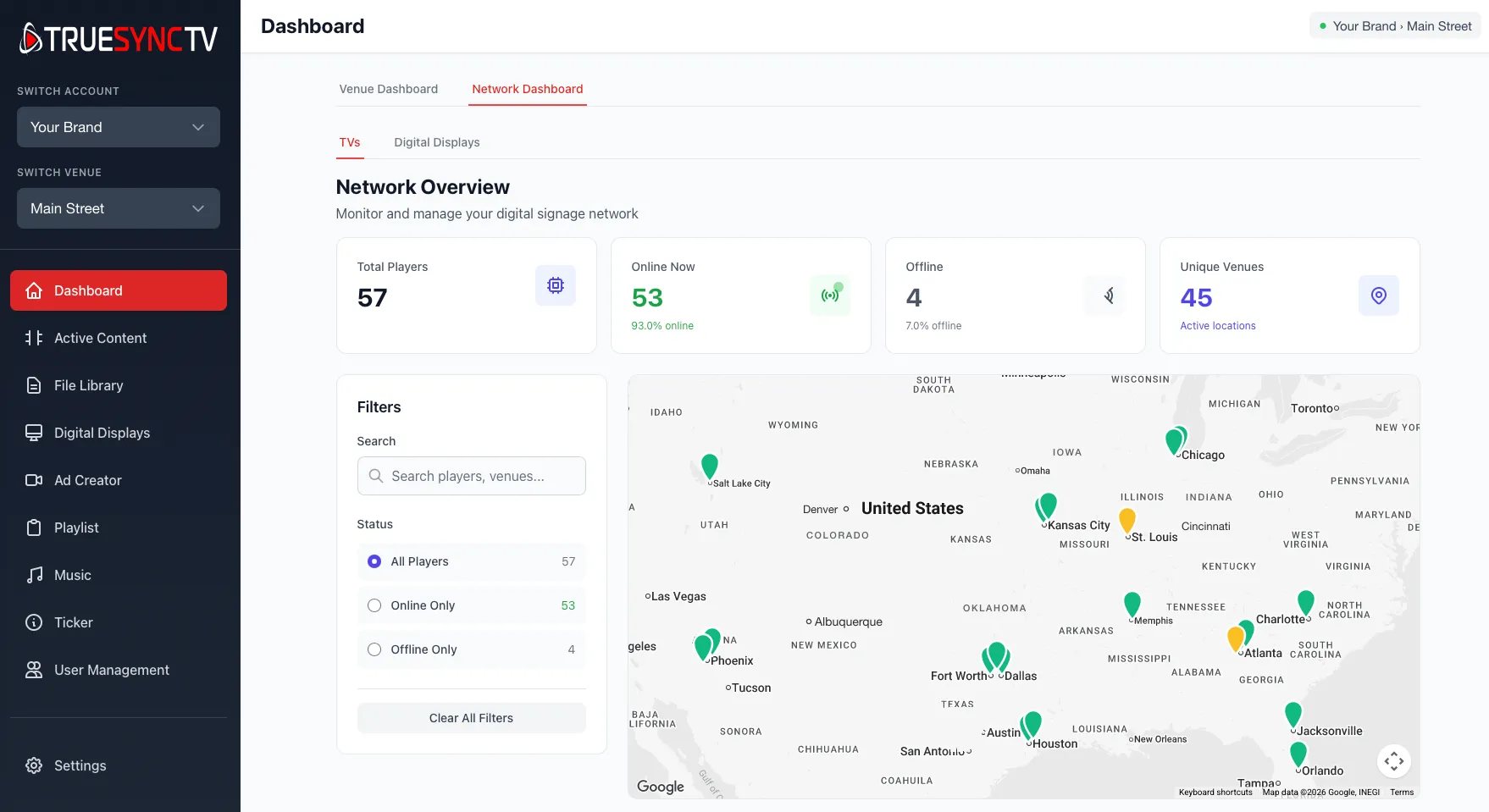
Task: Click the File Library document icon
Action: (x=34, y=385)
